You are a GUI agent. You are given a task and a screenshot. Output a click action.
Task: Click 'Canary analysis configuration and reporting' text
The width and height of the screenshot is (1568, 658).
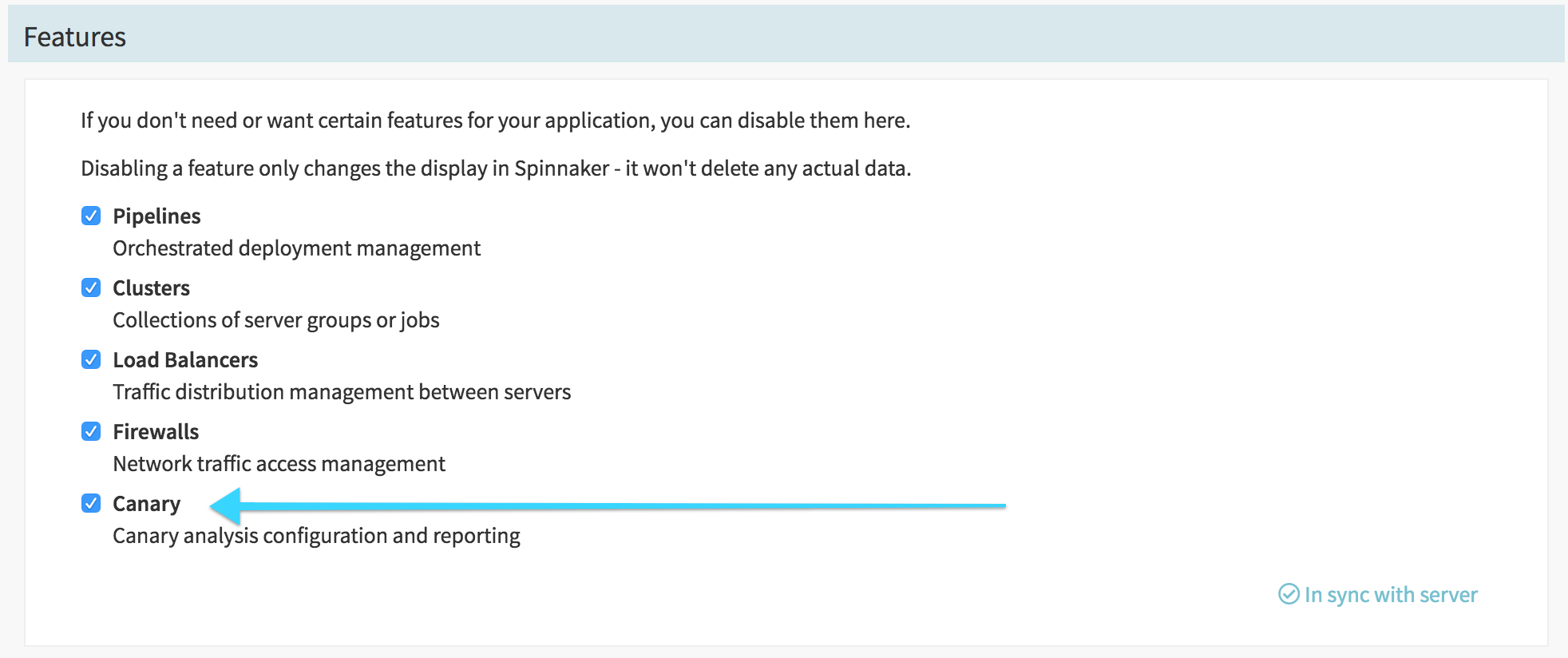[316, 536]
